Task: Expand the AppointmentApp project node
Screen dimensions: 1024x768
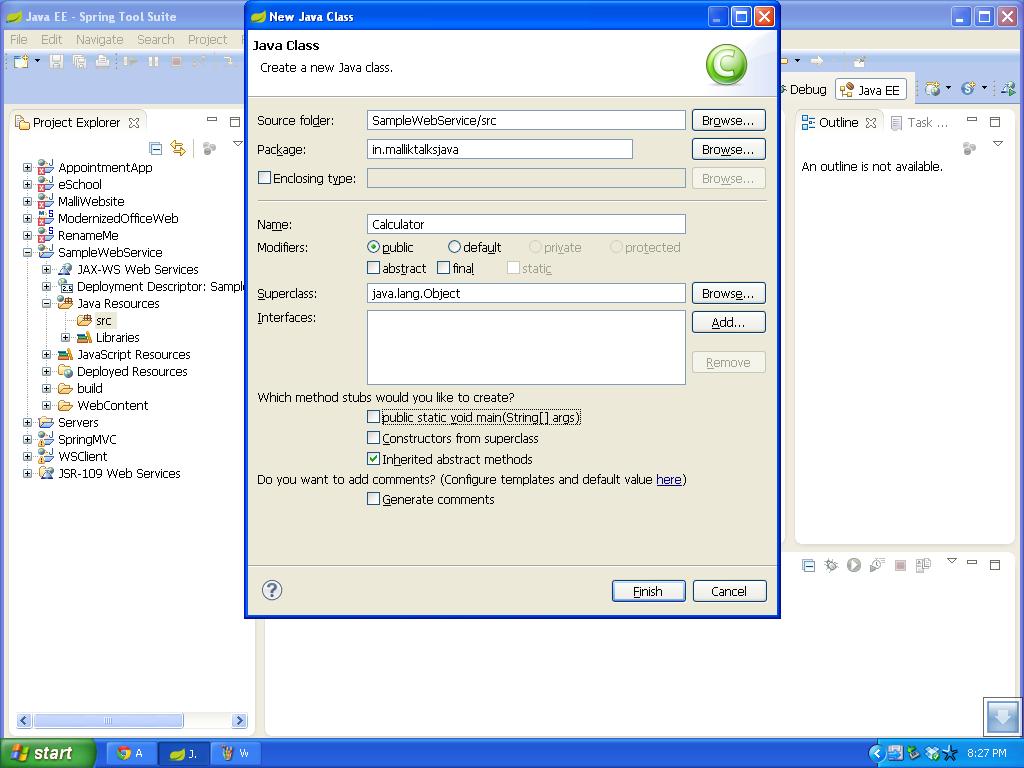Action: coord(27,167)
